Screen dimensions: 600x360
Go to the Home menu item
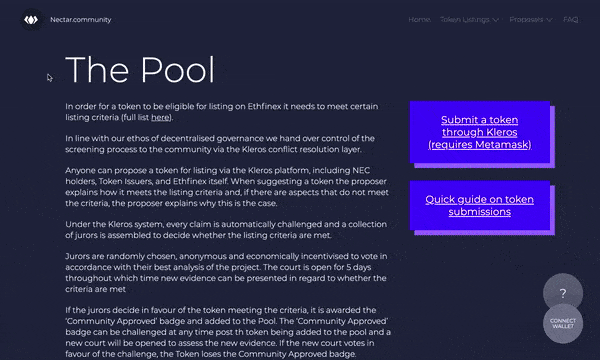point(419,20)
